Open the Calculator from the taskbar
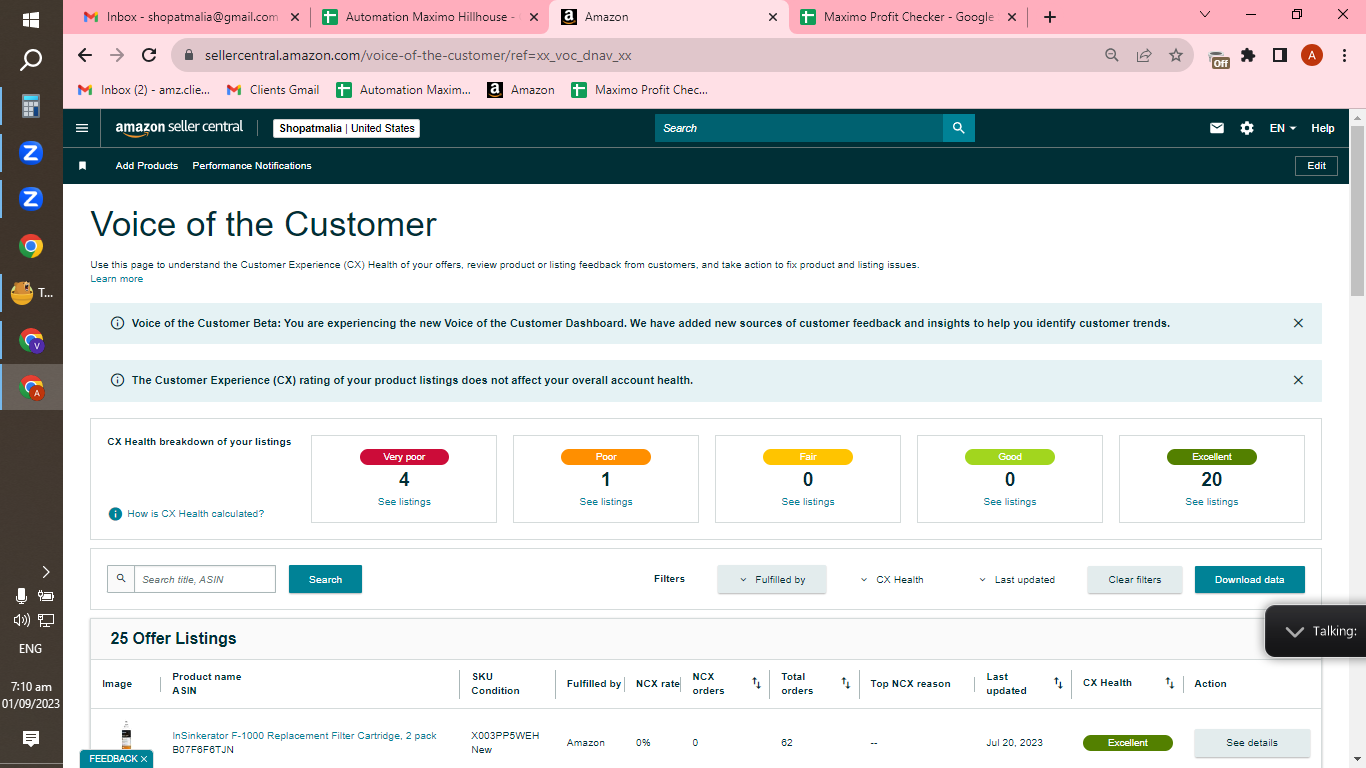The image size is (1366, 768). coord(31,106)
